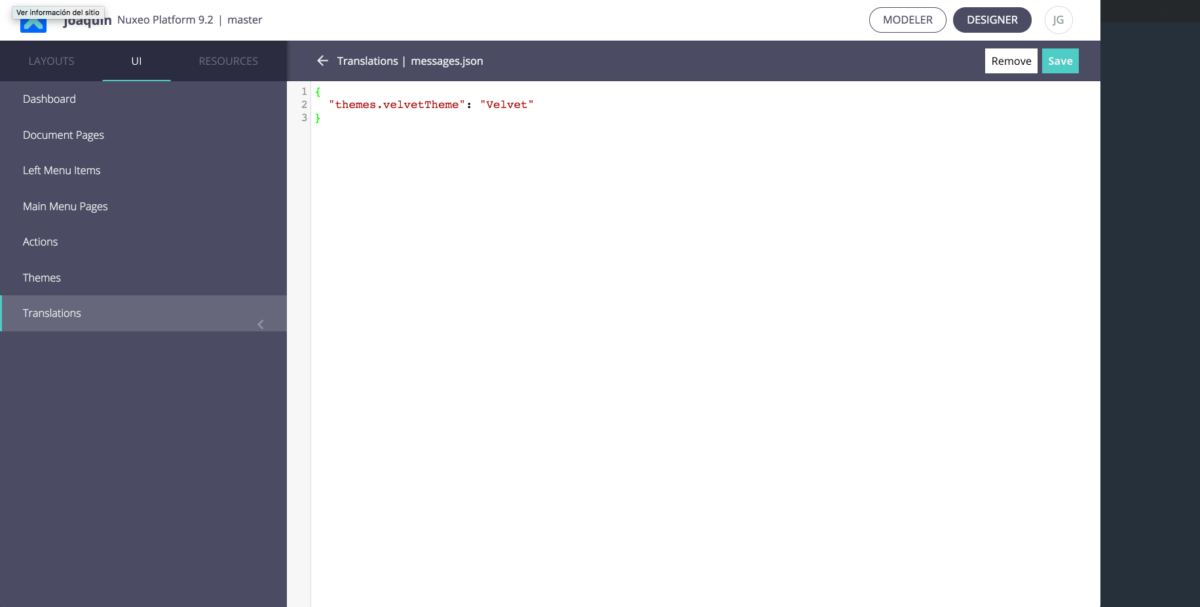Open the RESOURCES tab

(x=228, y=61)
